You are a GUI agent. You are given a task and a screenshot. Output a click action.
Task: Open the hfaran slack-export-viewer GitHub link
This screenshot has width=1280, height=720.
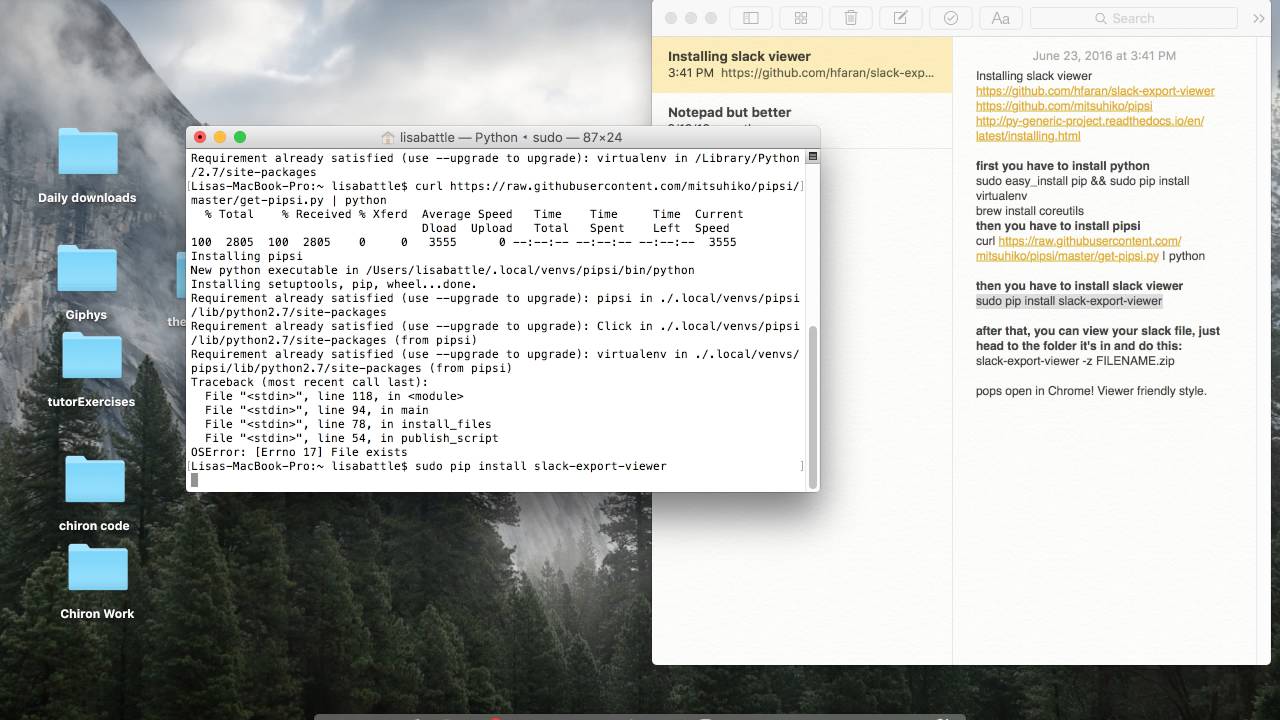(x=1095, y=91)
